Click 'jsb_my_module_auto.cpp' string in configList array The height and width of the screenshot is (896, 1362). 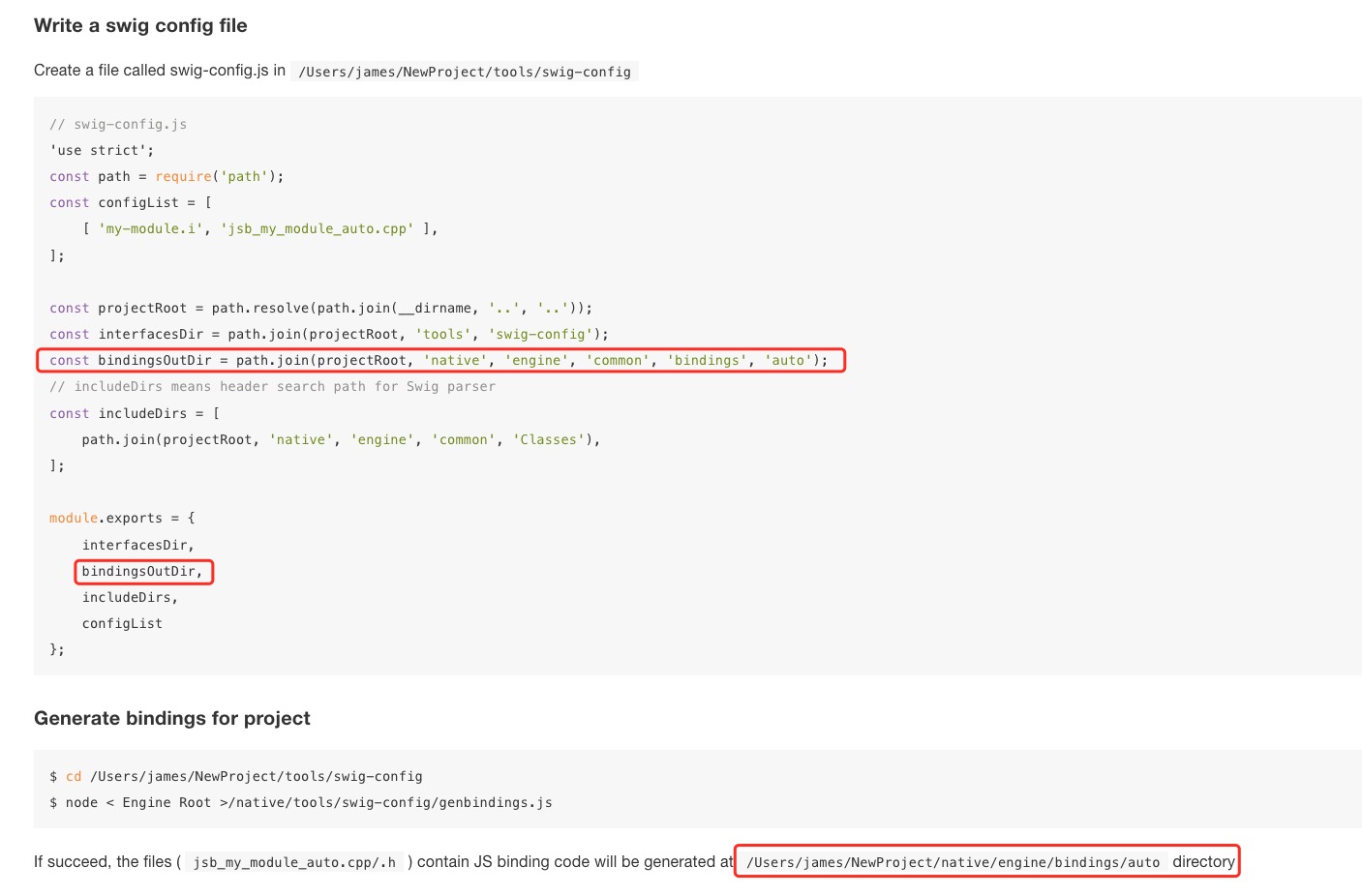318,228
